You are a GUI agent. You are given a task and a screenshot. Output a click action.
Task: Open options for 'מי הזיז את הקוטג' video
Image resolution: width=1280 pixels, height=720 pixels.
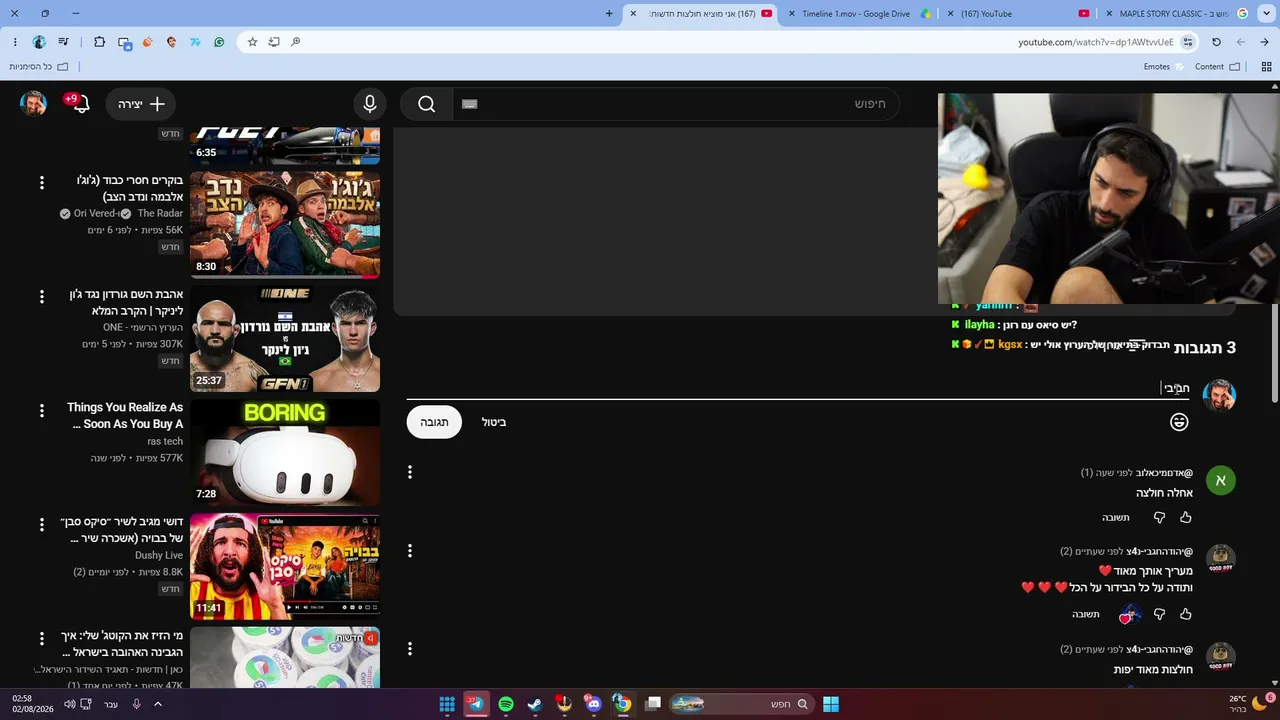pyautogui.click(x=42, y=638)
